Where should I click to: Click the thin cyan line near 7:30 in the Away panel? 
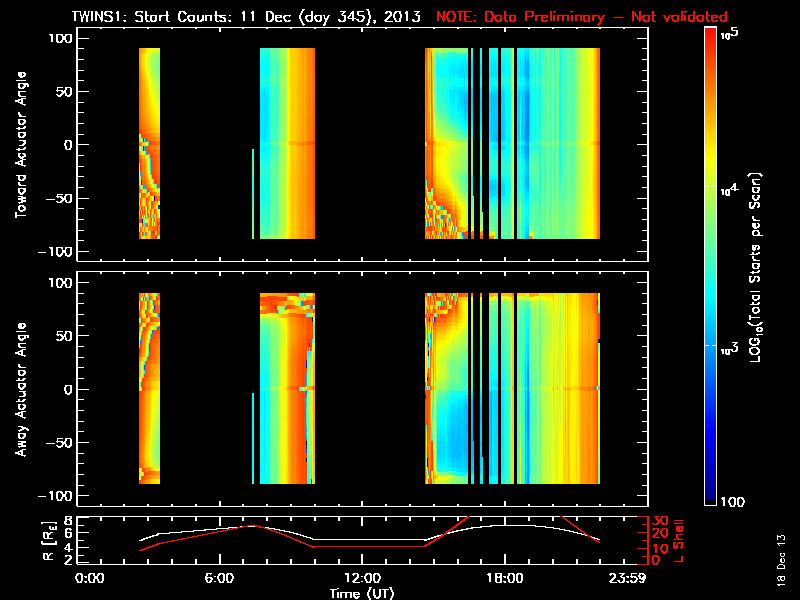click(253, 438)
